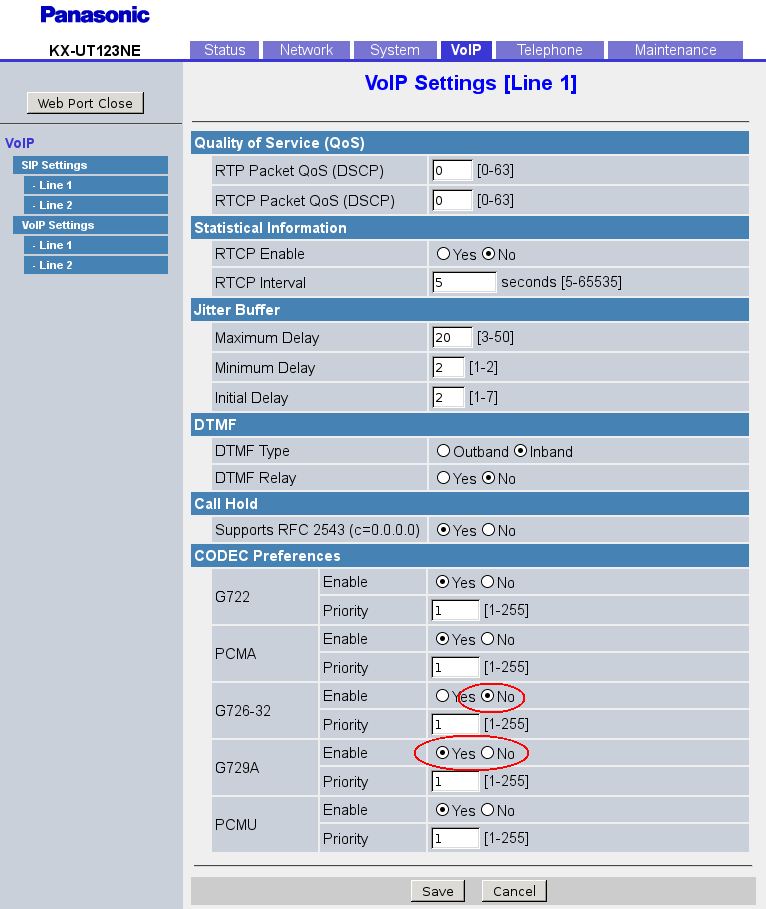Click the Web Port Close button
The image size is (766, 909).
click(x=85, y=103)
